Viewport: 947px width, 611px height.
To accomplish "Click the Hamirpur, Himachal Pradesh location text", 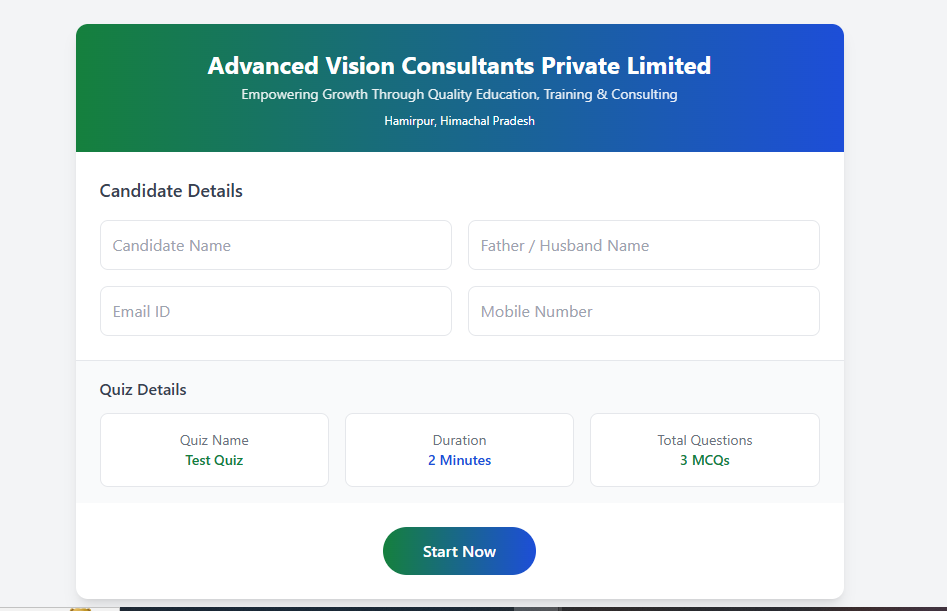I will 459,121.
